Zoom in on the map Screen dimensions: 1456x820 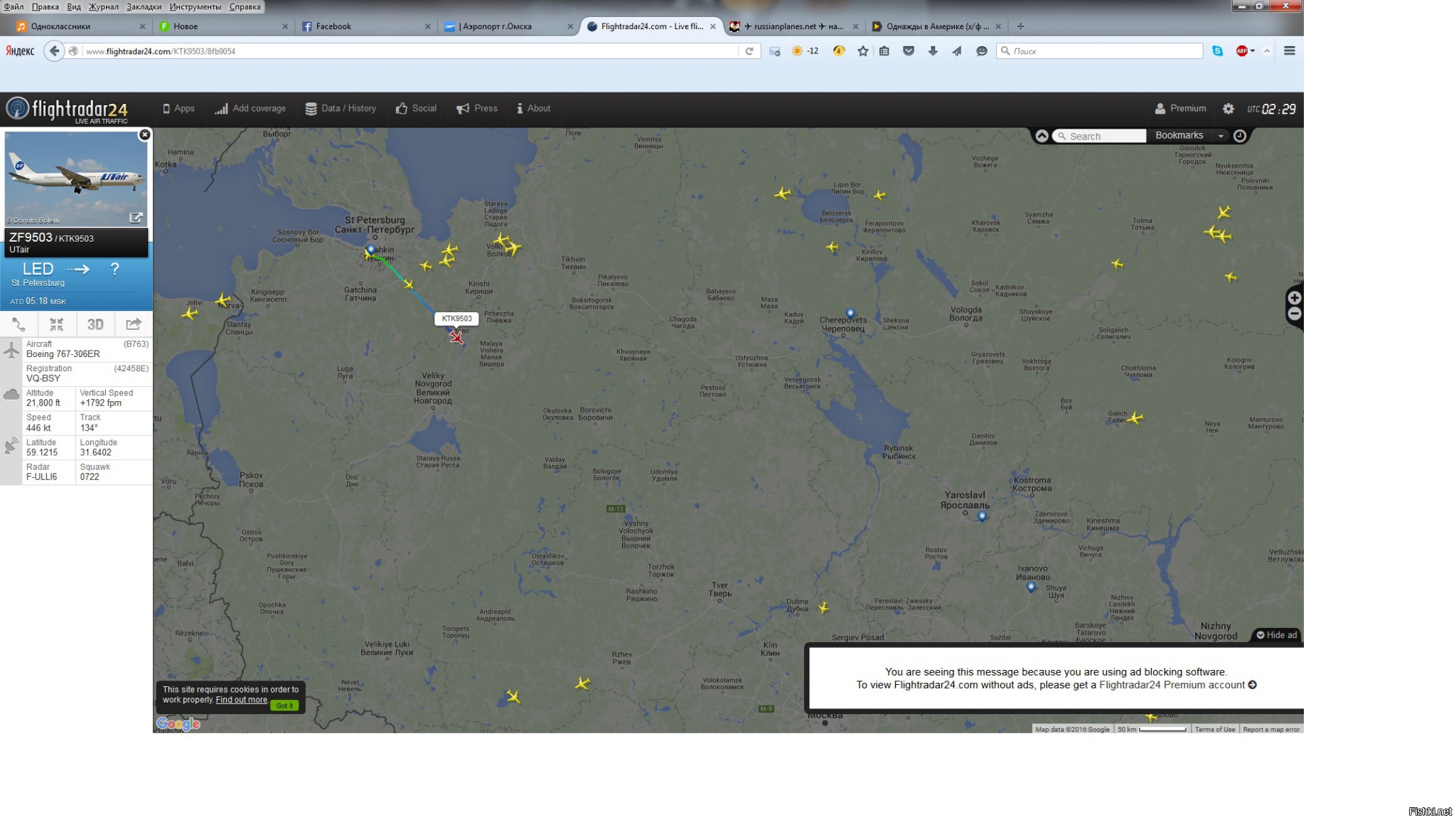(1295, 298)
